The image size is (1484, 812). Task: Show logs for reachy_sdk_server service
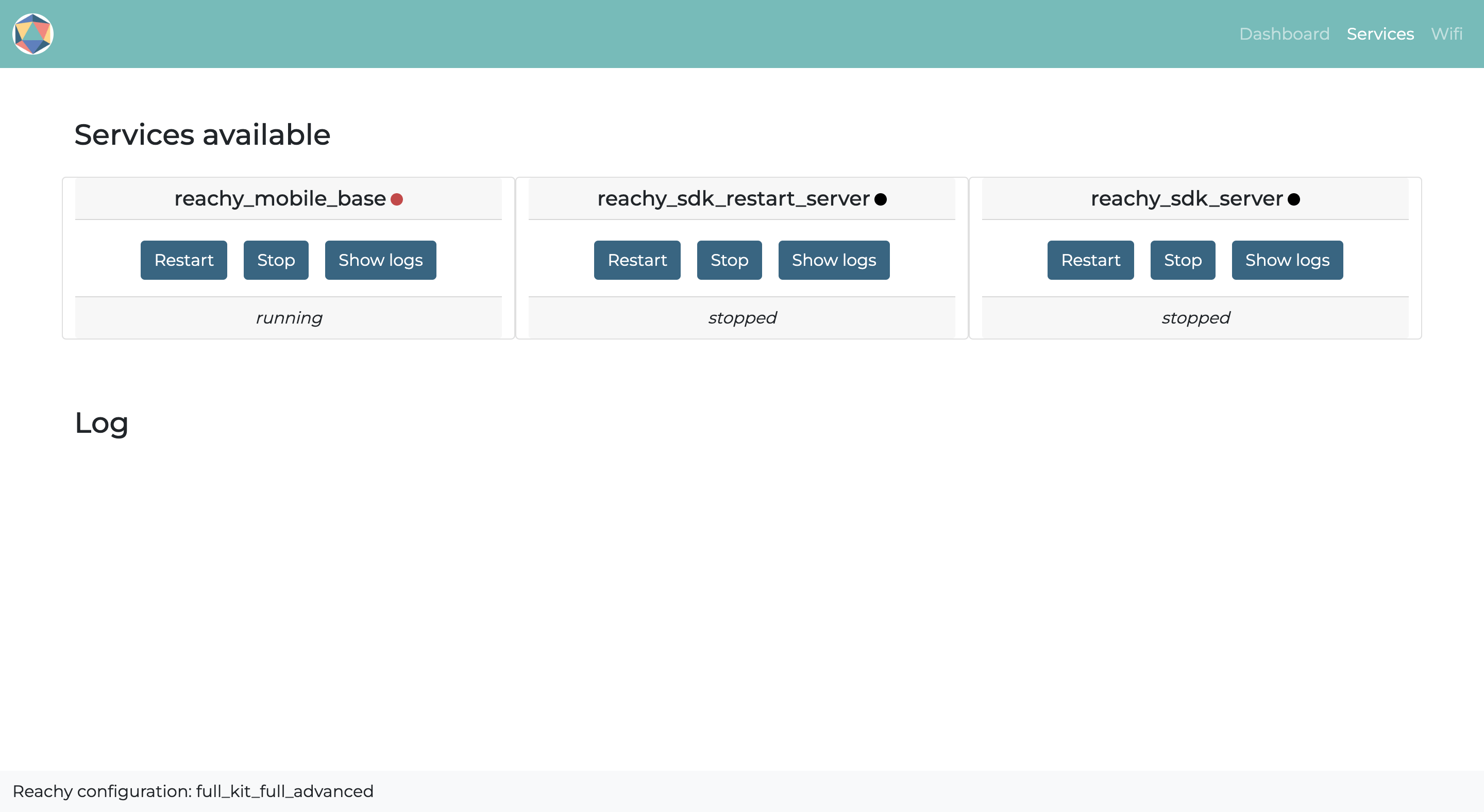[1287, 260]
